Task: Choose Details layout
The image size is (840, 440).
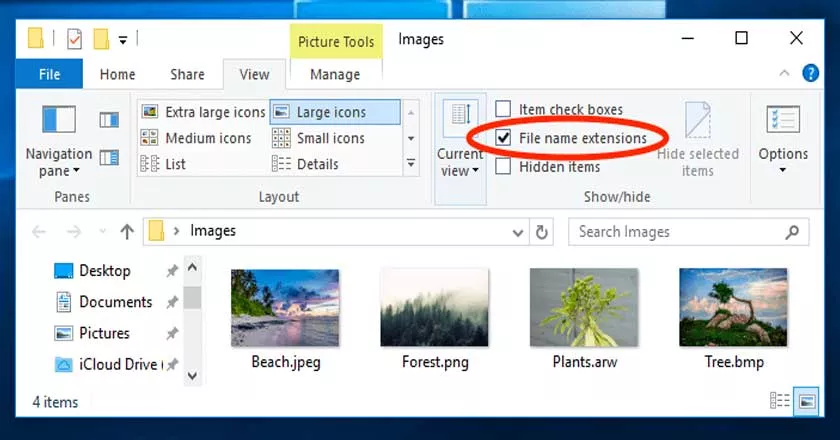Action: [305, 164]
